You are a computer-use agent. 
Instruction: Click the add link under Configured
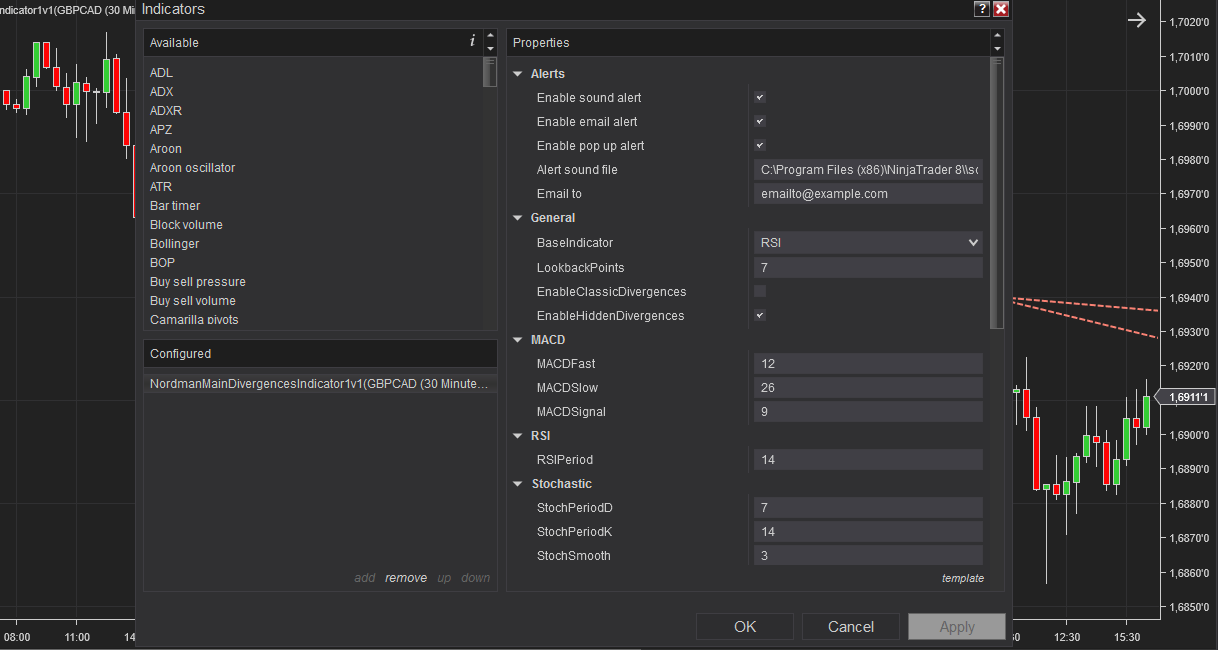365,578
